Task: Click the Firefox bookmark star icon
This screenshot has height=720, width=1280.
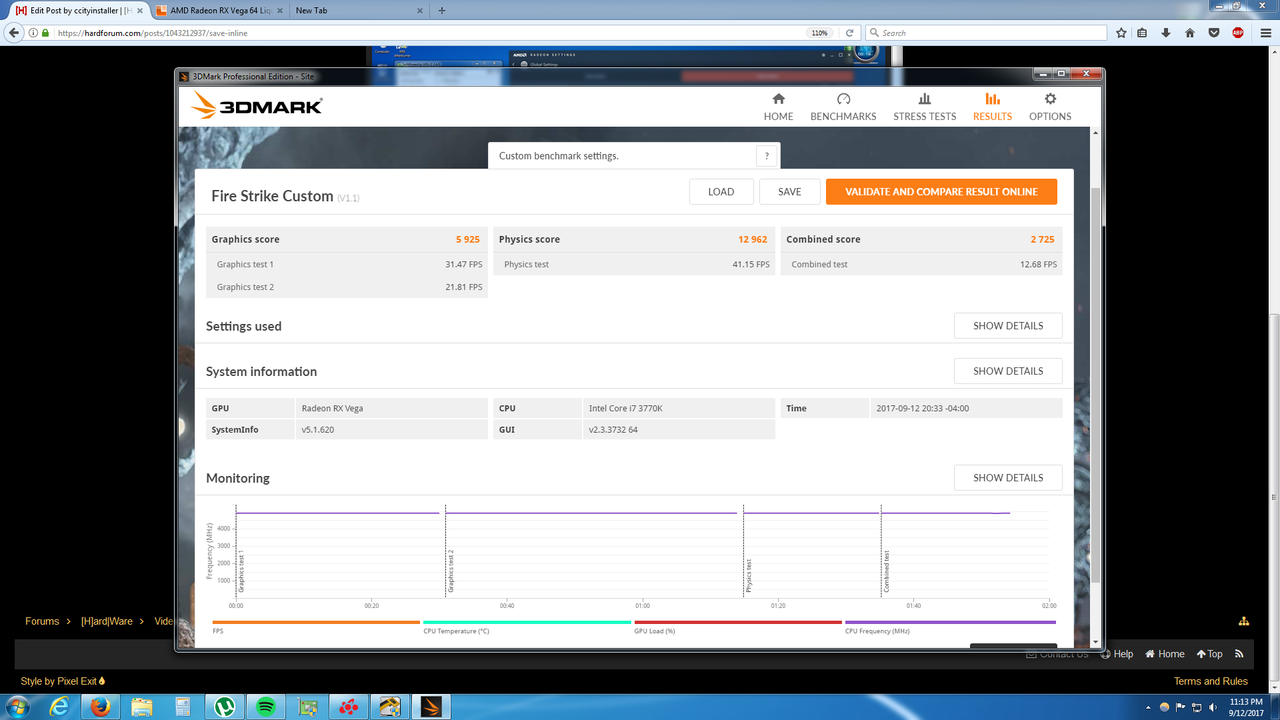Action: point(1120,33)
